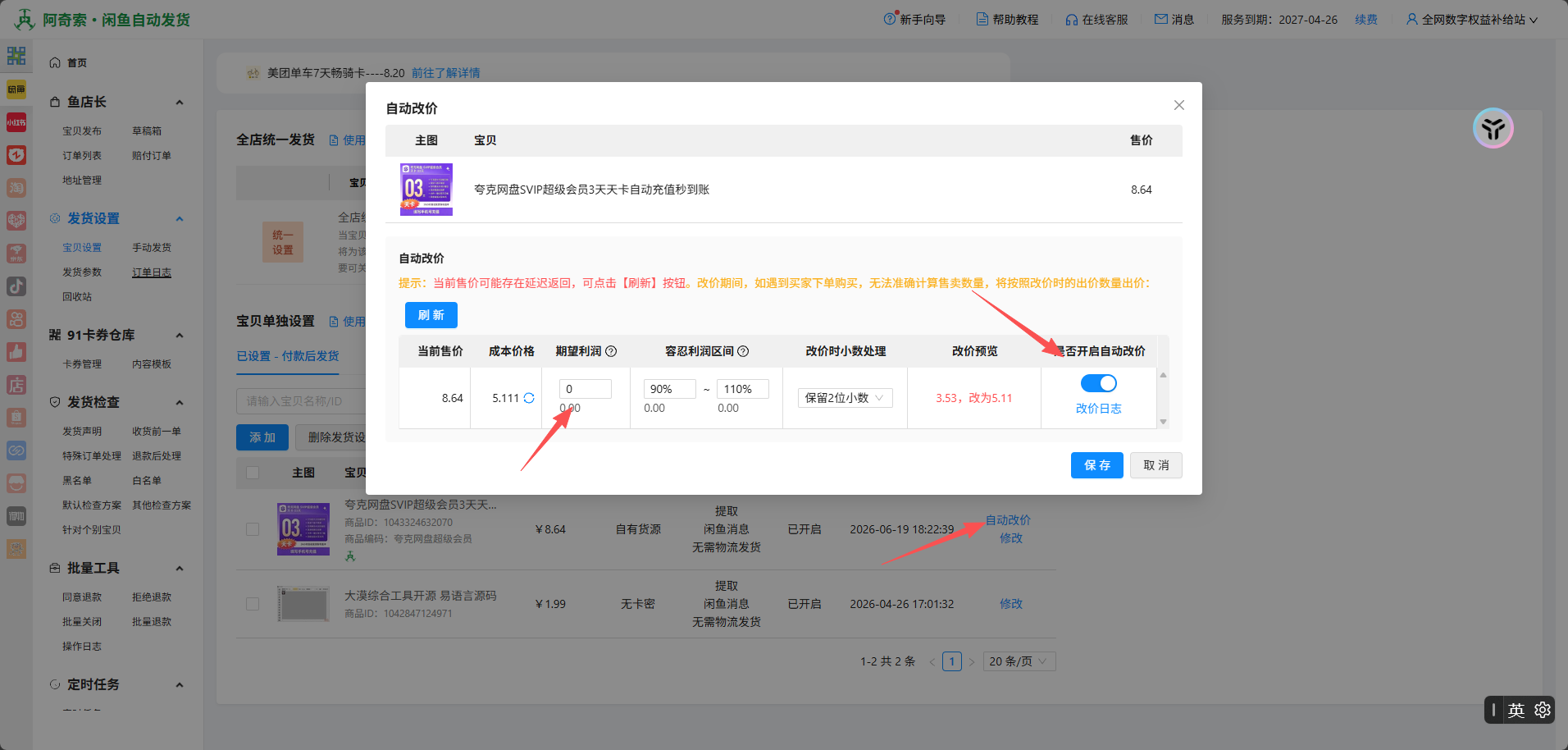Open 卡券管理 in the sidebar
The height and width of the screenshot is (750, 1568).
click(x=82, y=364)
